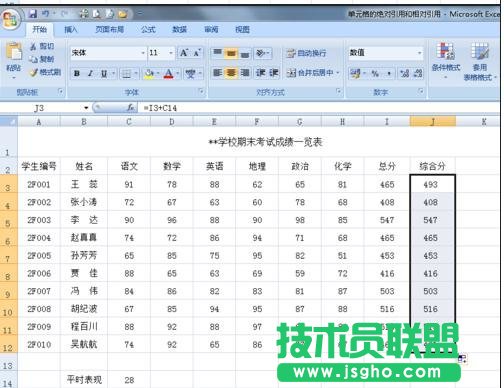This screenshot has width=504, height=388.
Task: Click the Comma Style icon
Action: (x=389, y=73)
